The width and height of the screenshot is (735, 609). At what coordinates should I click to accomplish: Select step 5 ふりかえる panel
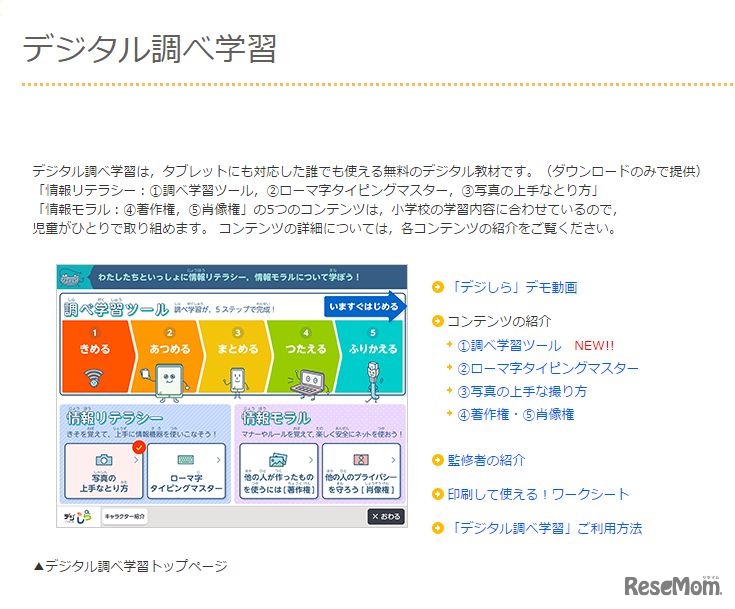370,357
